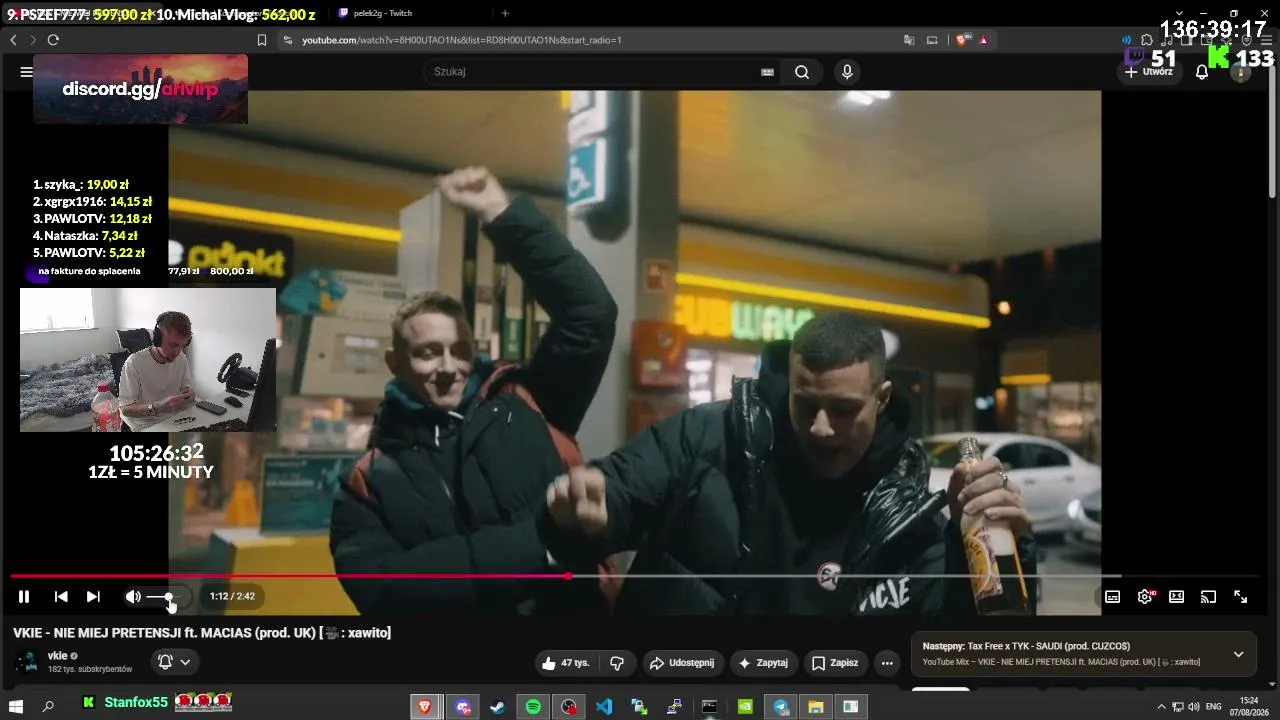
Task: Open the taskbar clock showing 15:24
Action: click(x=1249, y=706)
